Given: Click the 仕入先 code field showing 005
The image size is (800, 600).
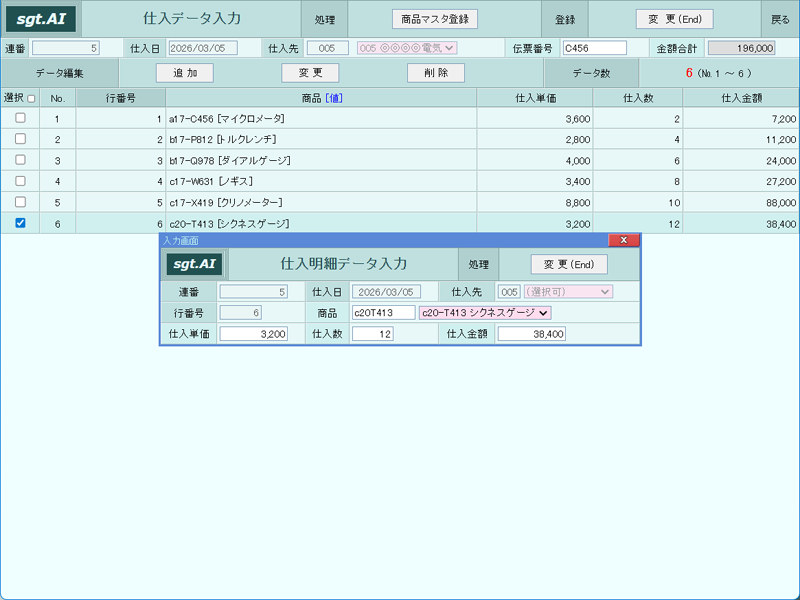Looking at the screenshot, I should (x=328, y=48).
